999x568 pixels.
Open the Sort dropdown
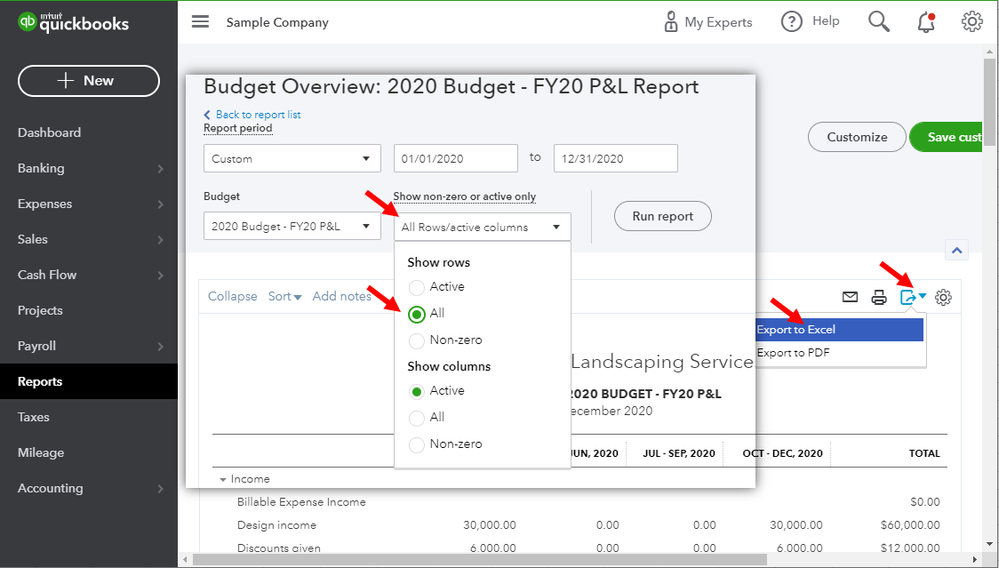[x=285, y=296]
